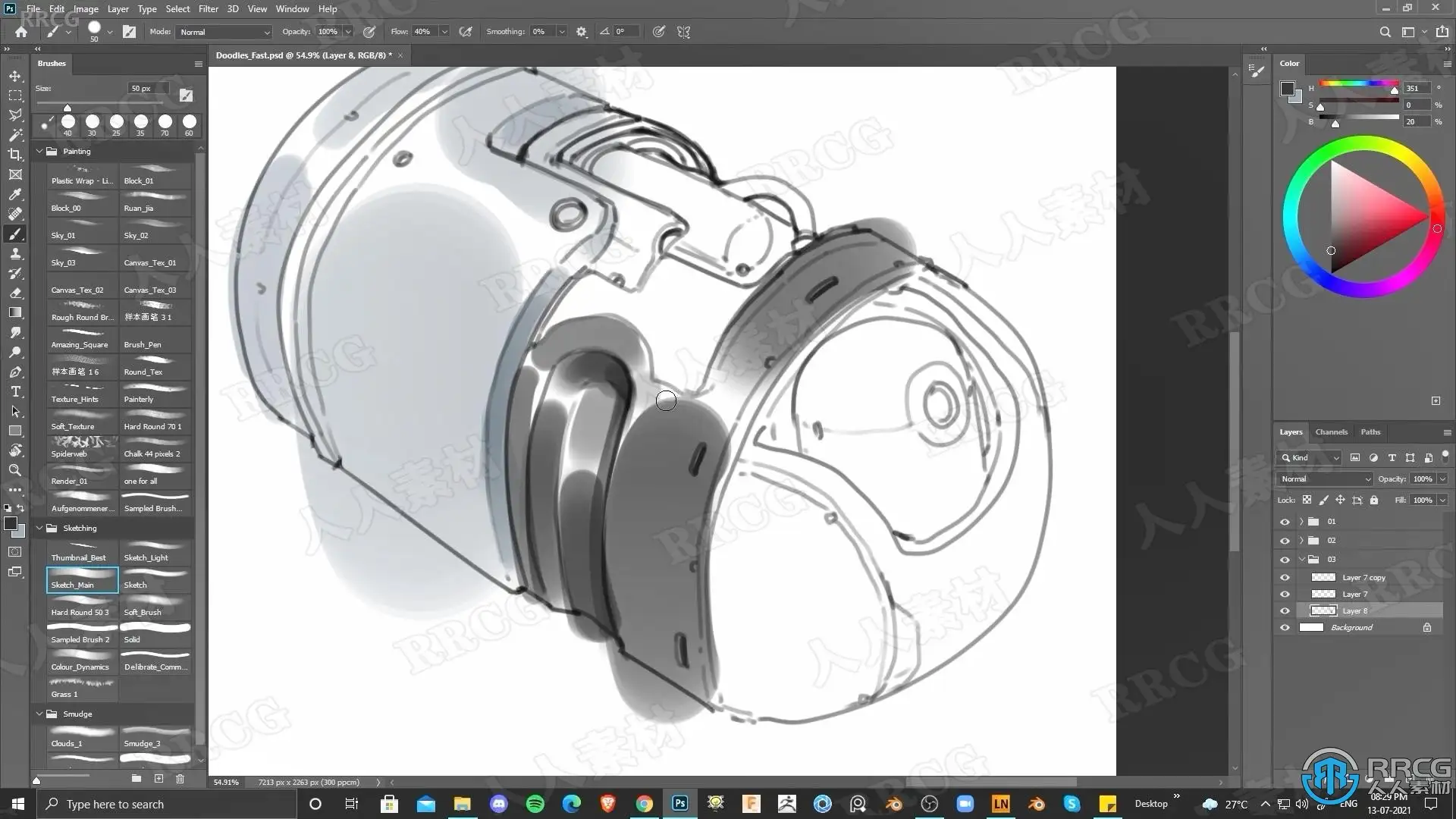Hide the Background layer
This screenshot has height=819, width=1456.
(x=1285, y=628)
